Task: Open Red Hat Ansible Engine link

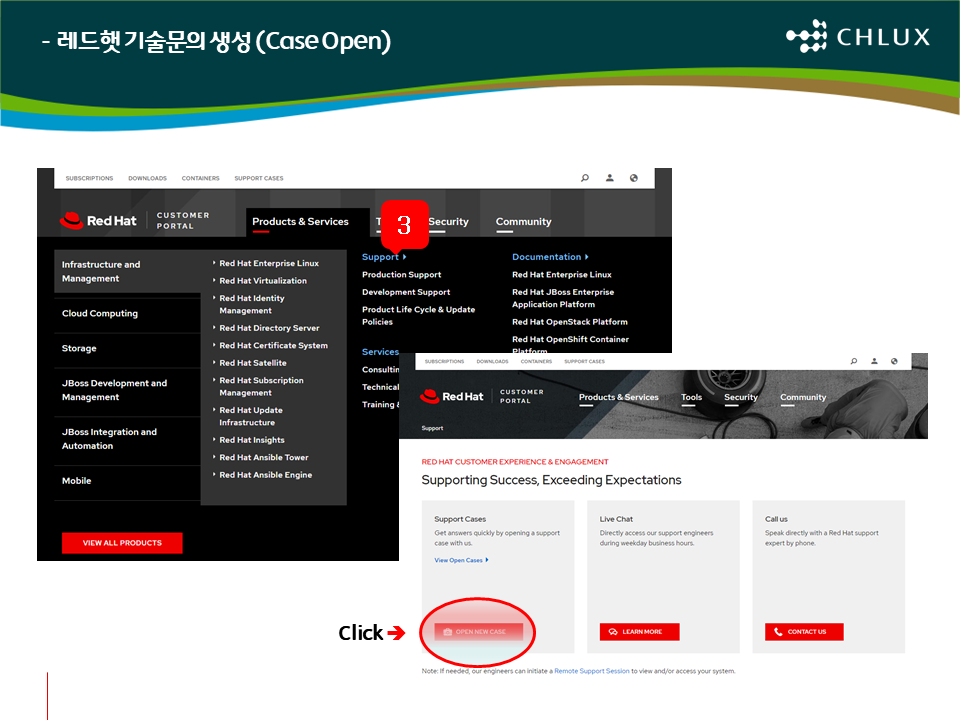Action: click(266, 475)
